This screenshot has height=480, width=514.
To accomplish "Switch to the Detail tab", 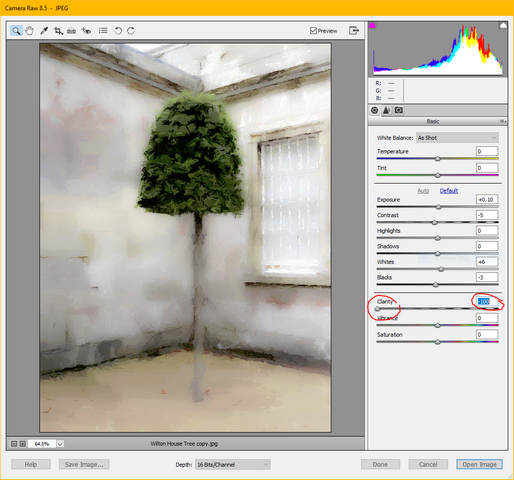I will (386, 110).
